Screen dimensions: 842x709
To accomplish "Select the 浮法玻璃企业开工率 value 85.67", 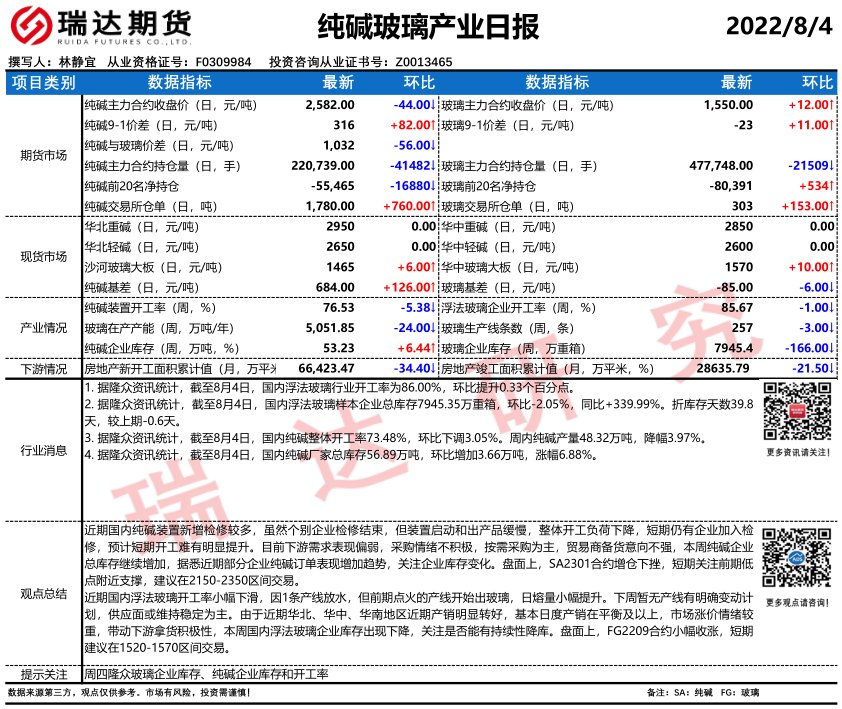I will coord(733,308).
